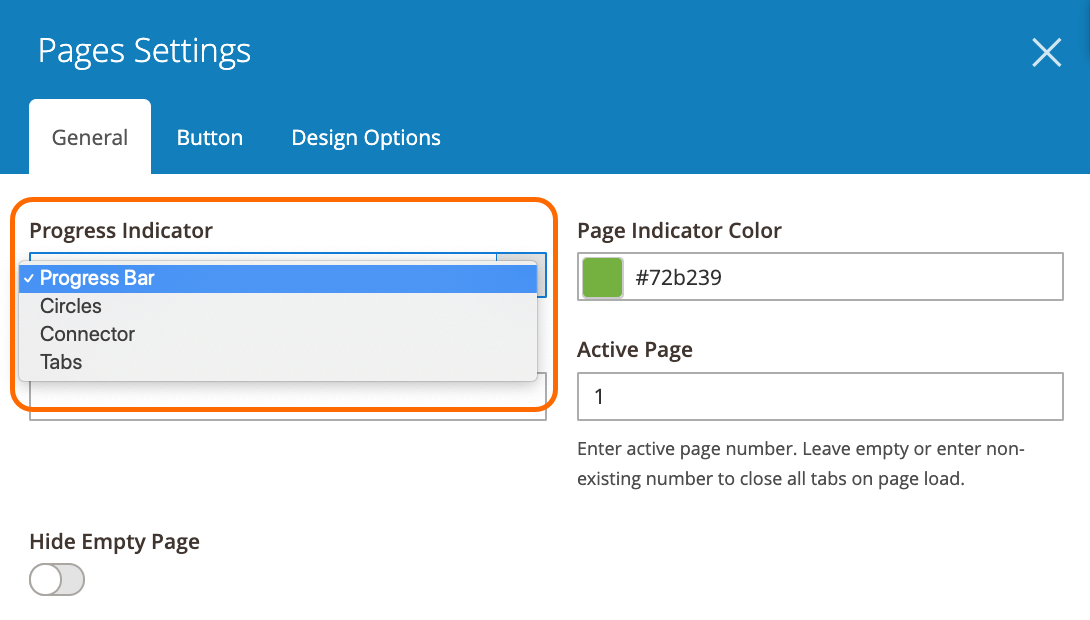Click the Page Indicator Color heading
Viewport: 1090px width, 620px height.
[679, 230]
